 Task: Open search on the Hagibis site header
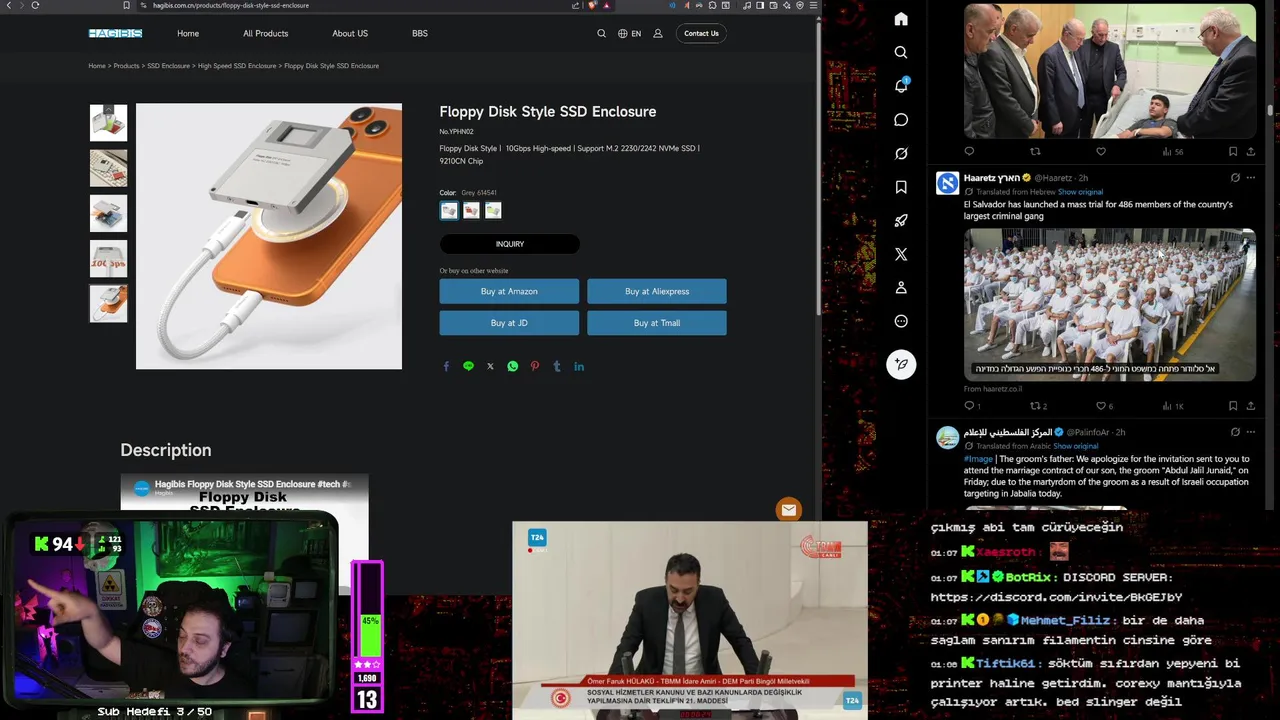[x=601, y=33]
